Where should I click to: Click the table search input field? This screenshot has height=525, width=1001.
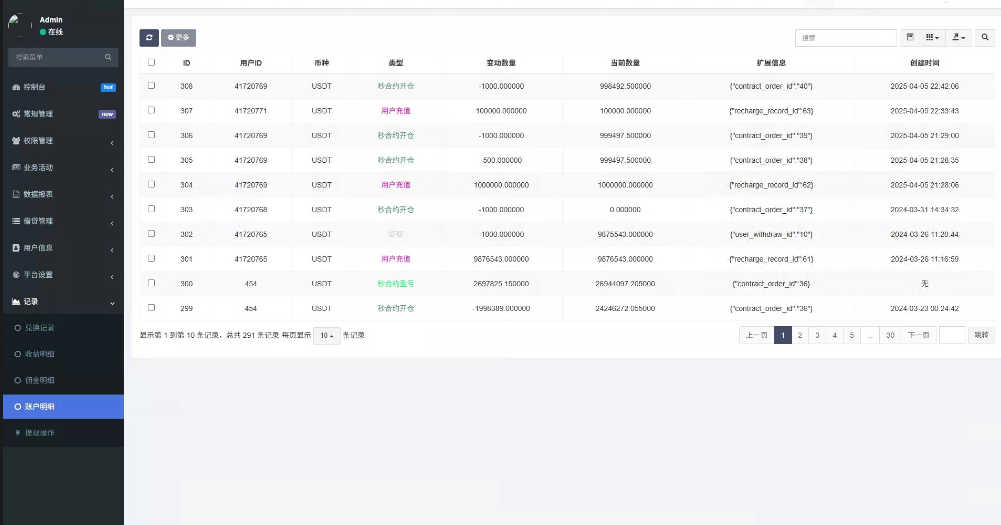tap(846, 38)
